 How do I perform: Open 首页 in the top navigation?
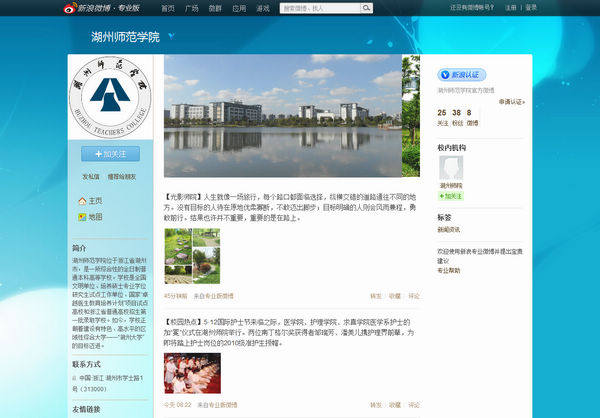[167, 7]
